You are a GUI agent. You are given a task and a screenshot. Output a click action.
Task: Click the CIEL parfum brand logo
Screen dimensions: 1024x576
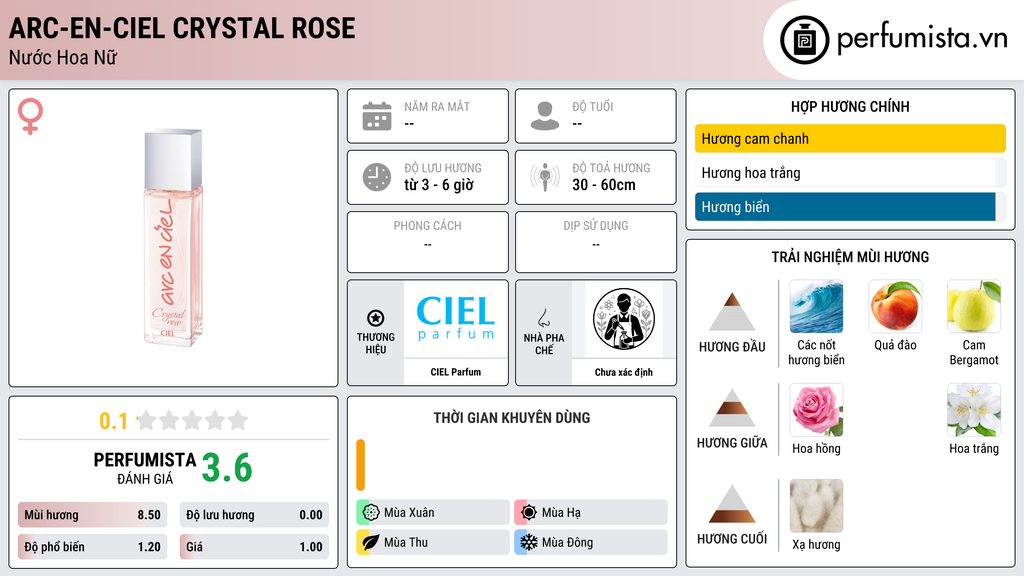456,318
